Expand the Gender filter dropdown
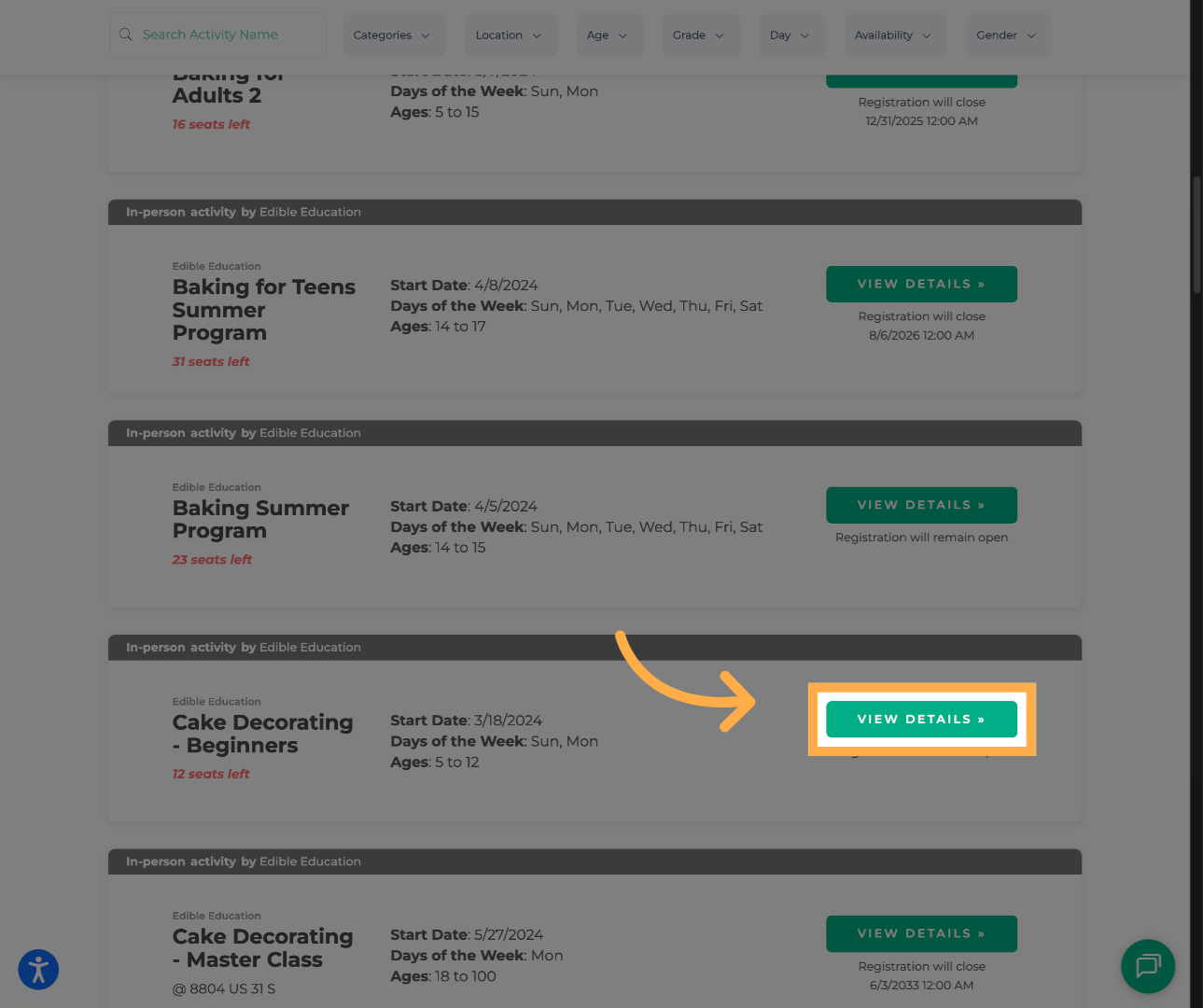1203x1008 pixels. click(1007, 35)
